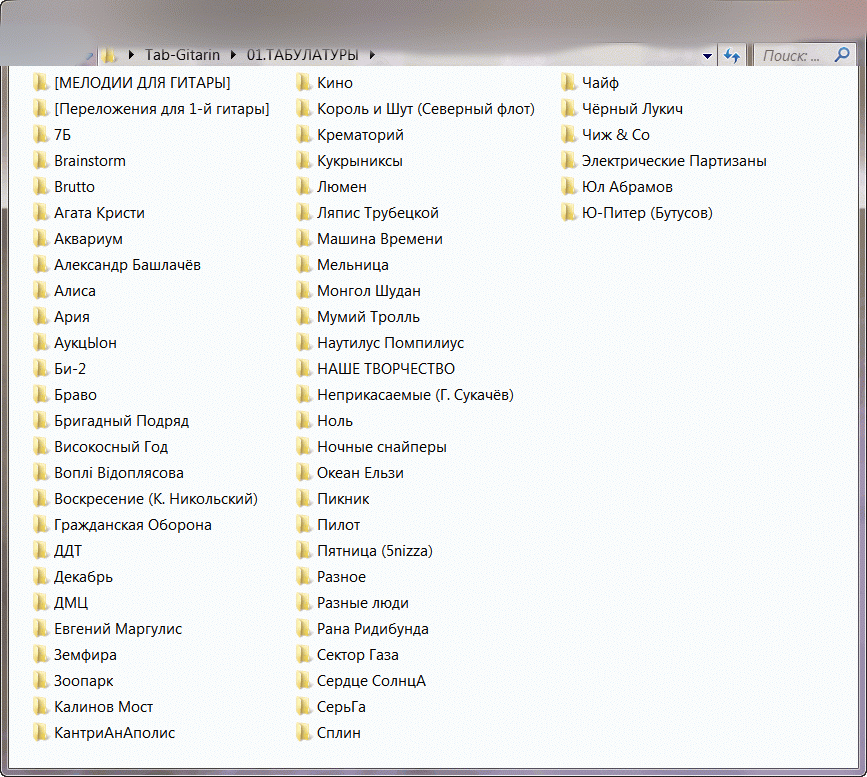Select the Декабрь folder name

(x=83, y=577)
